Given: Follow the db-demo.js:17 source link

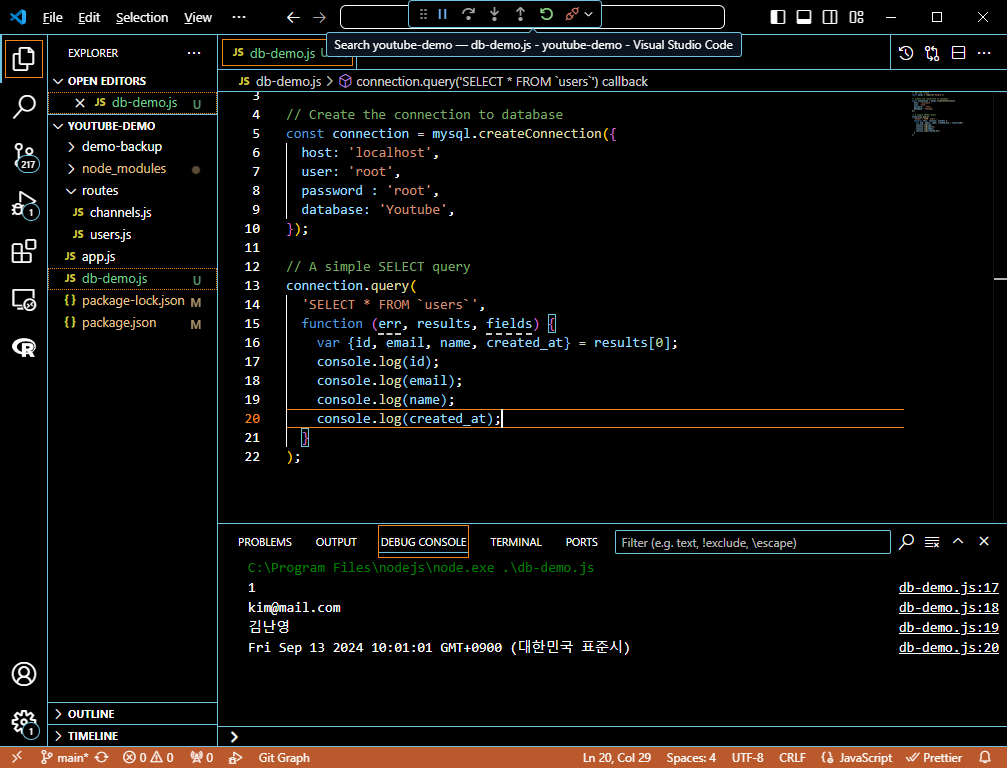Looking at the screenshot, I should pyautogui.click(x=949, y=588).
